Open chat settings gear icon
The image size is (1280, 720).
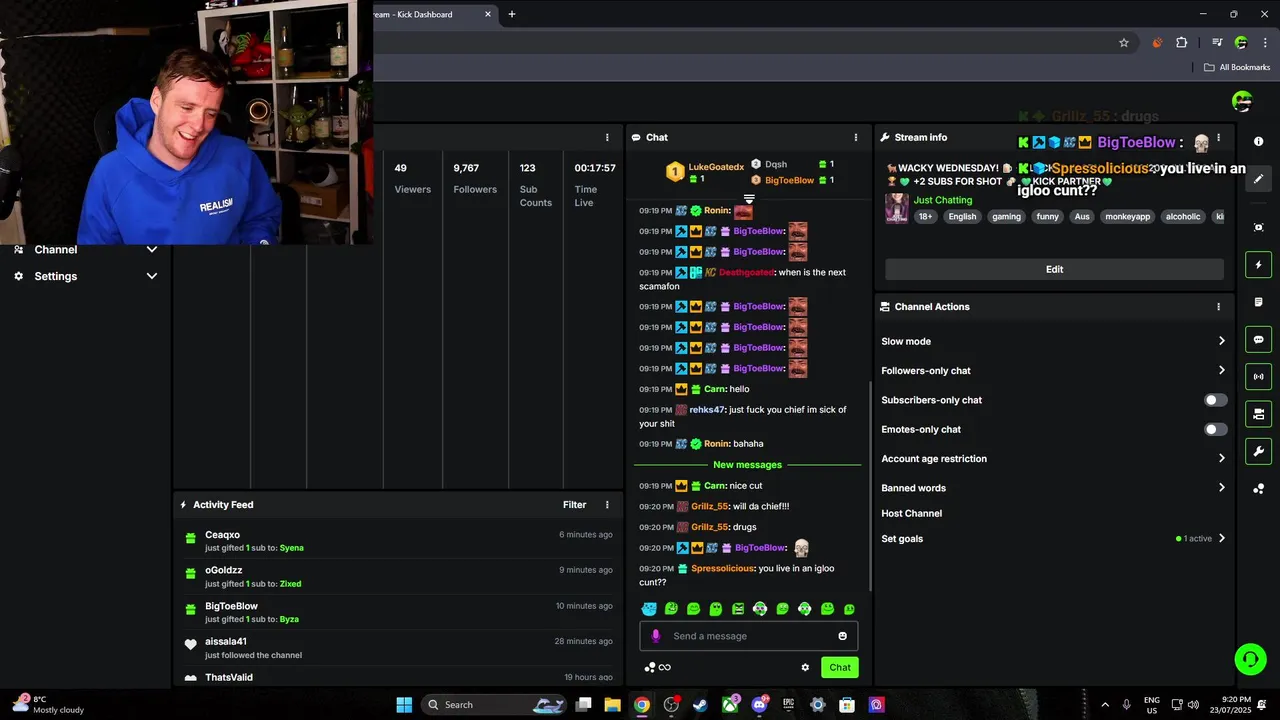point(805,667)
